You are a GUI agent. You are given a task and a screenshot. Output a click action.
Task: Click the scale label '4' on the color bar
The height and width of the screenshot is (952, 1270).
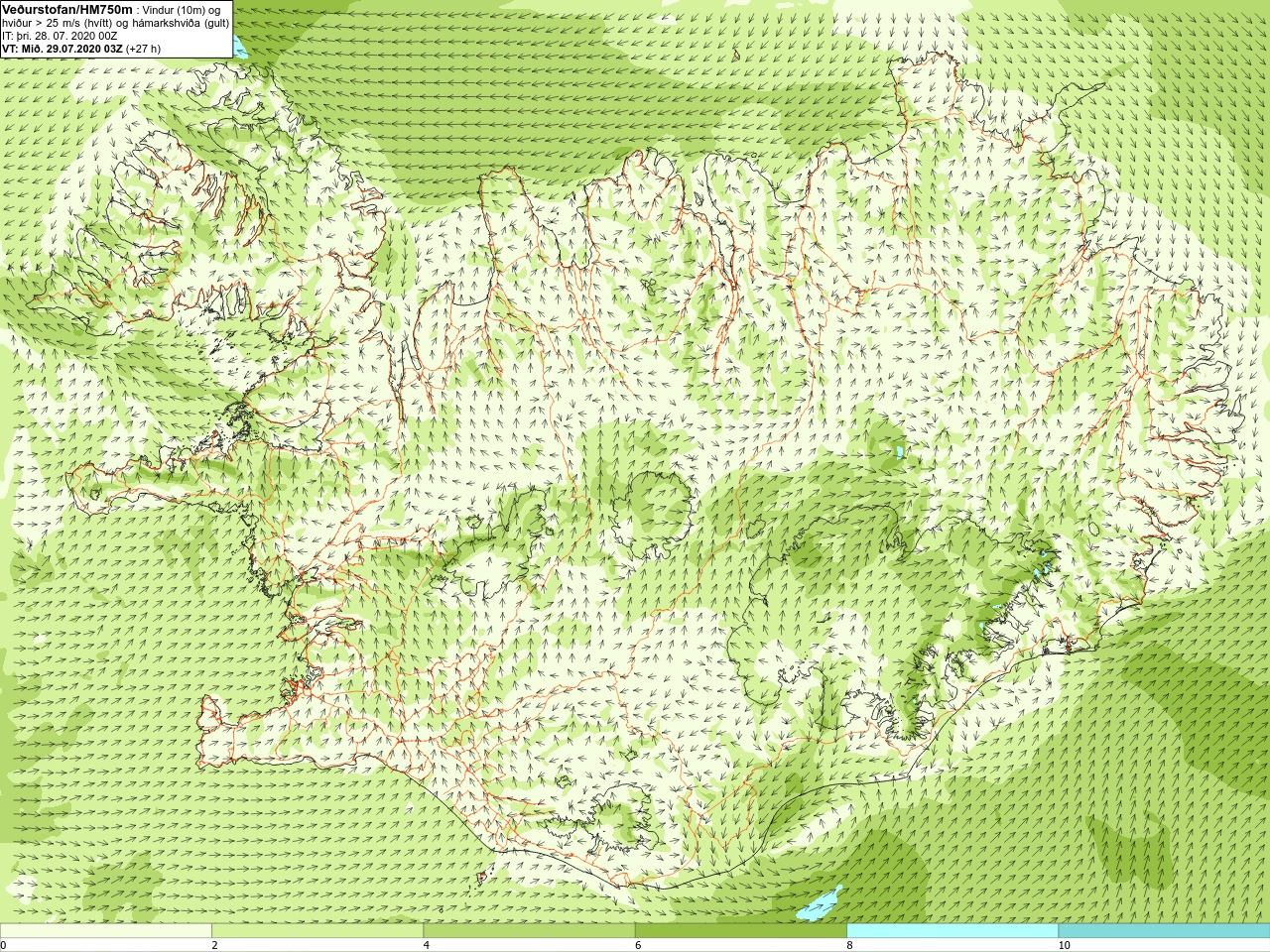tap(427, 945)
